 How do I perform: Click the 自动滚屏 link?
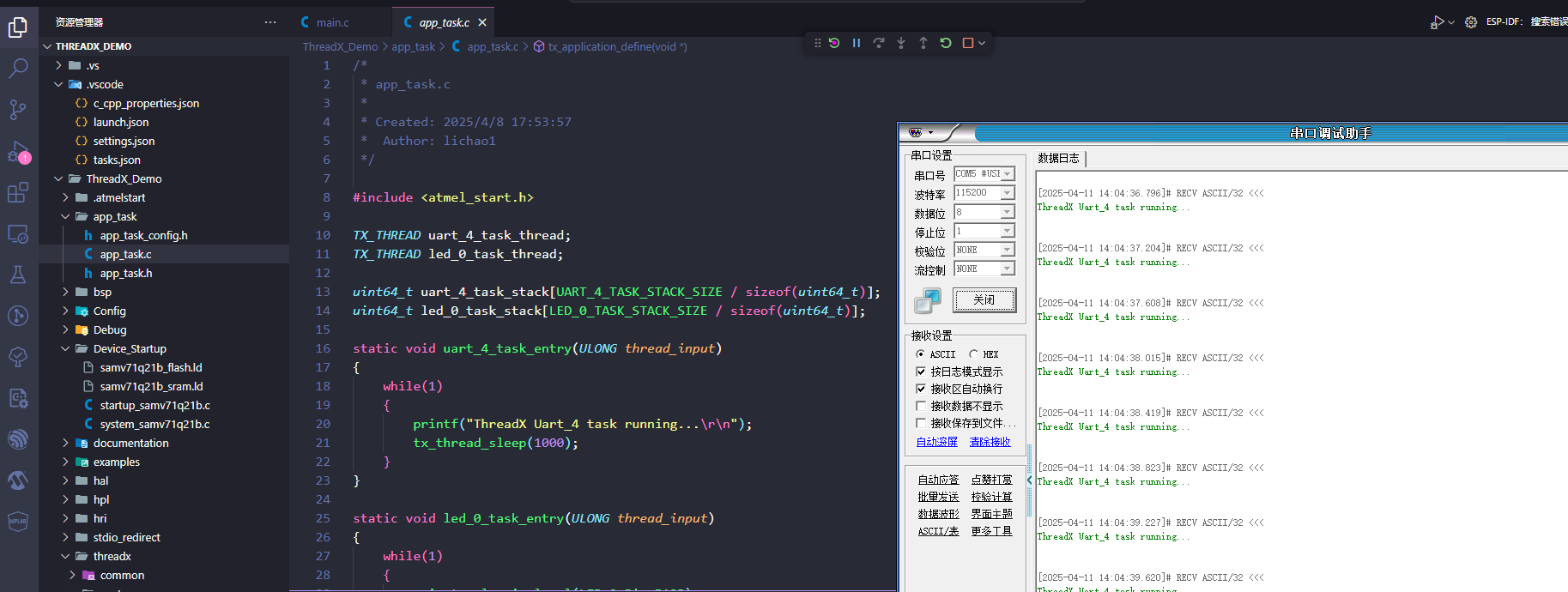tap(937, 442)
